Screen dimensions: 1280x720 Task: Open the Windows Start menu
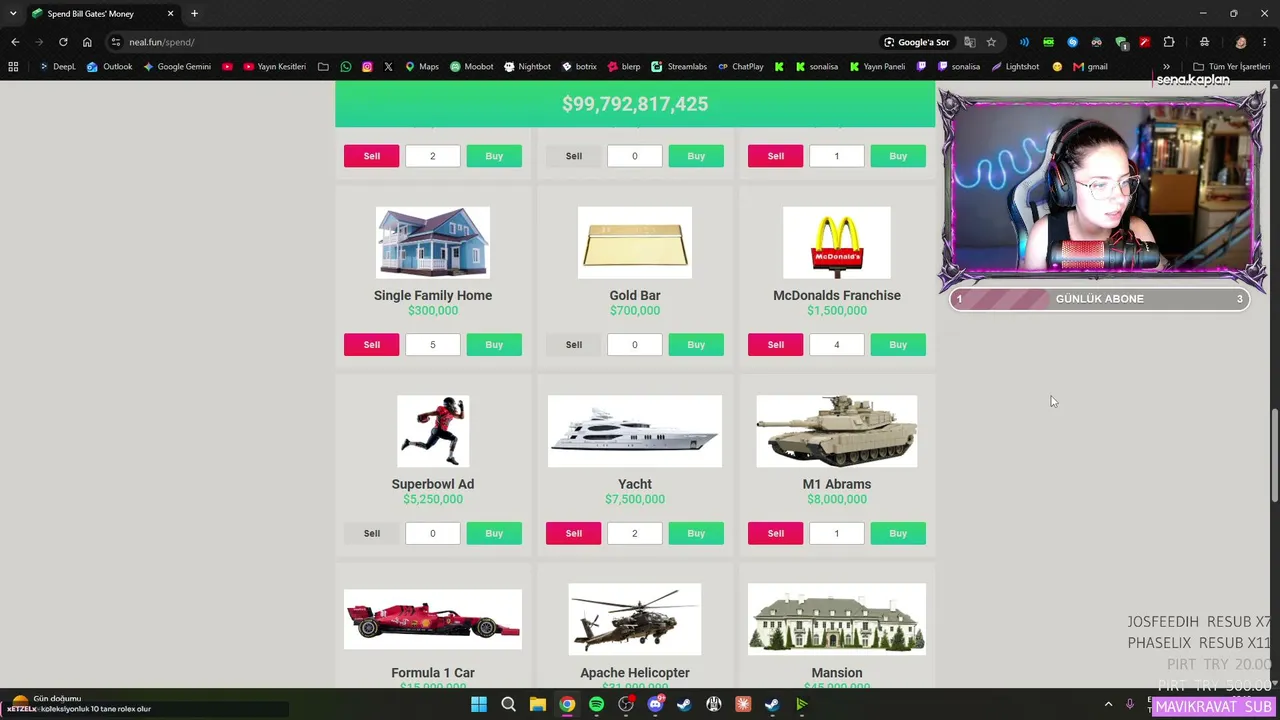pyautogui.click(x=479, y=705)
